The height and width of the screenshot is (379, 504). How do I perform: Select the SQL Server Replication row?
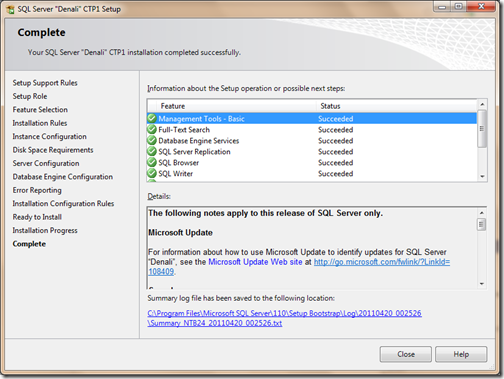click(312, 151)
